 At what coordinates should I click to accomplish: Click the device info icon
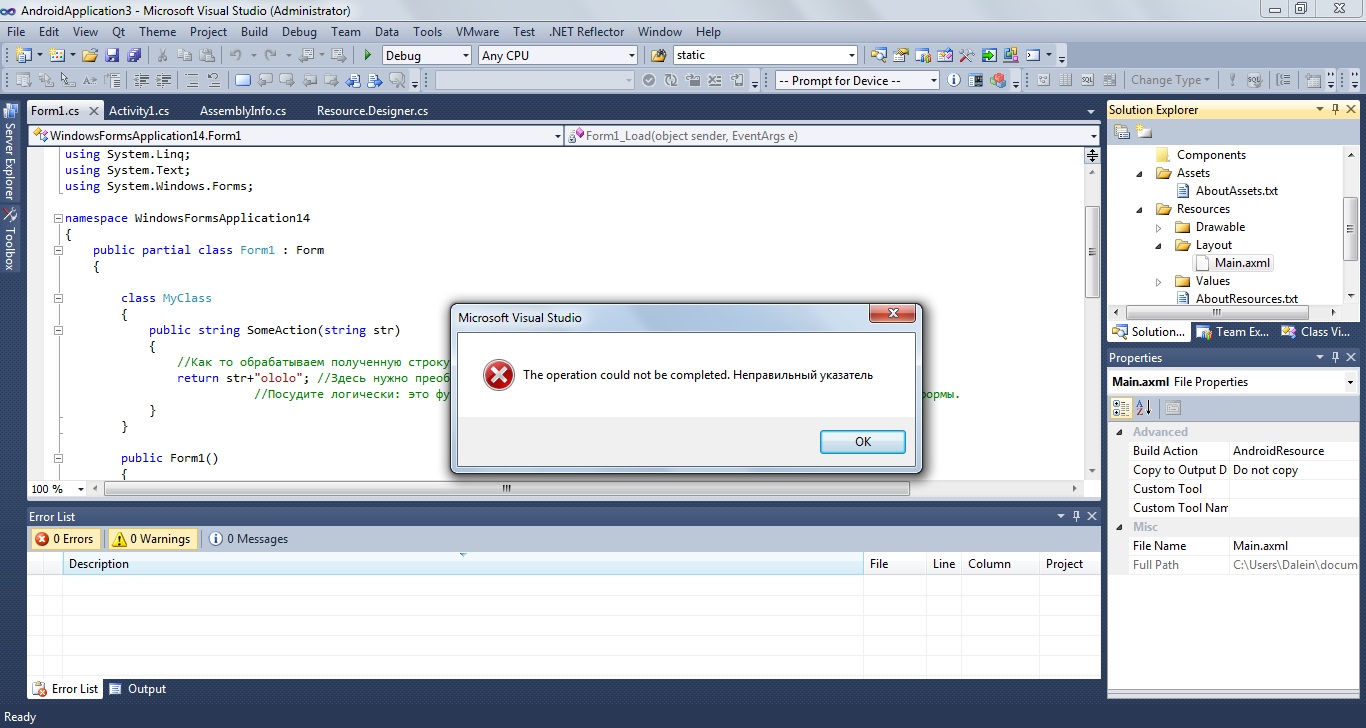click(x=953, y=81)
